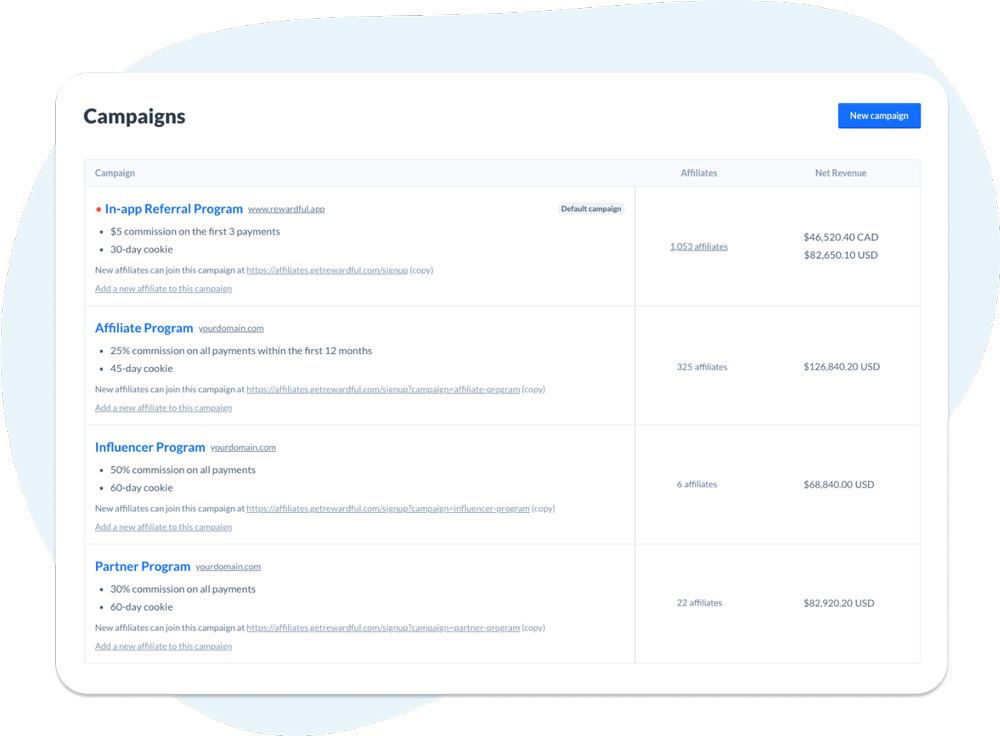The height and width of the screenshot is (736, 1000).
Task: Click the Net Revenue column header
Action: pos(840,173)
